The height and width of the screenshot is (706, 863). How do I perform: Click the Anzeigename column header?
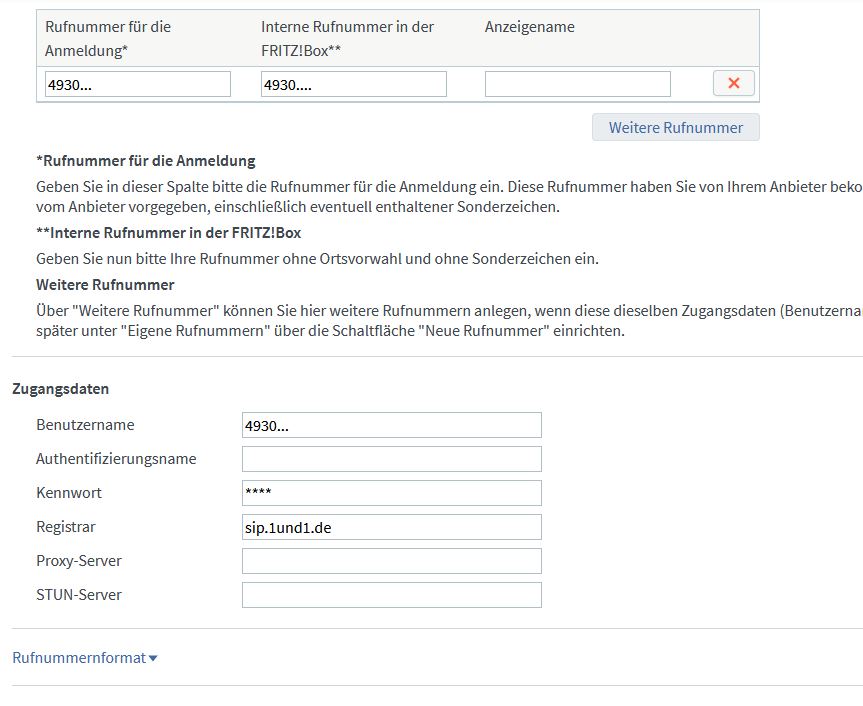530,27
